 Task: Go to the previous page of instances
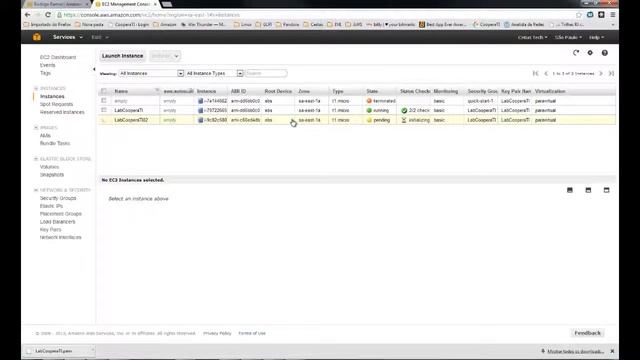[546, 73]
